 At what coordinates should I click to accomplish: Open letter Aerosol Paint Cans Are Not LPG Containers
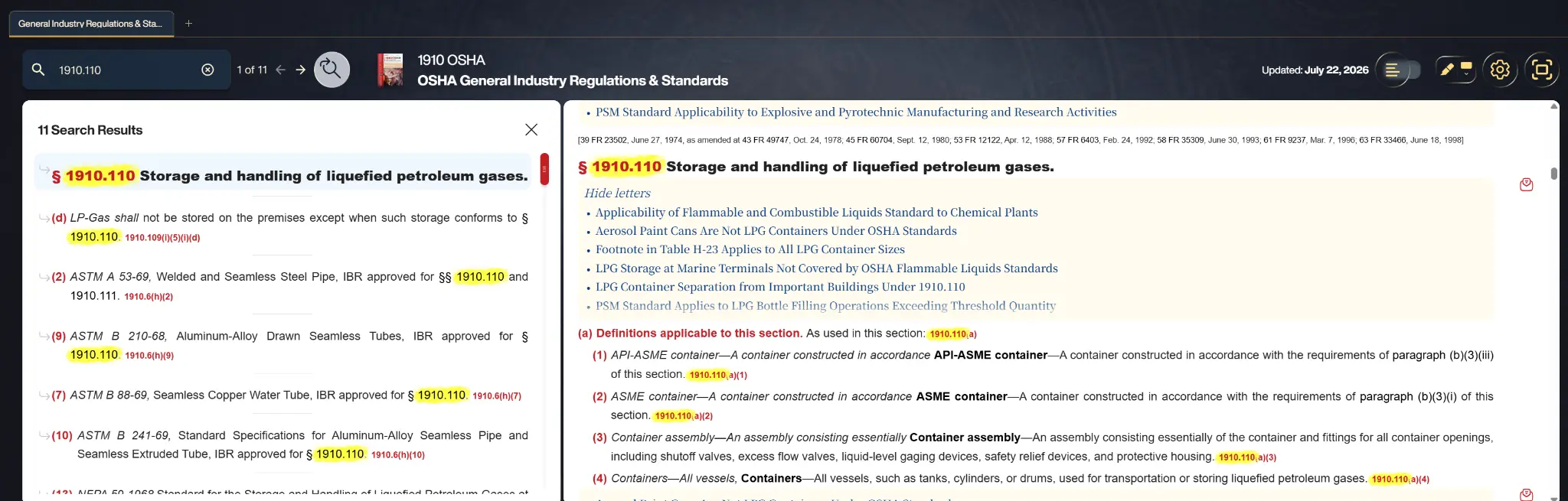pos(776,231)
